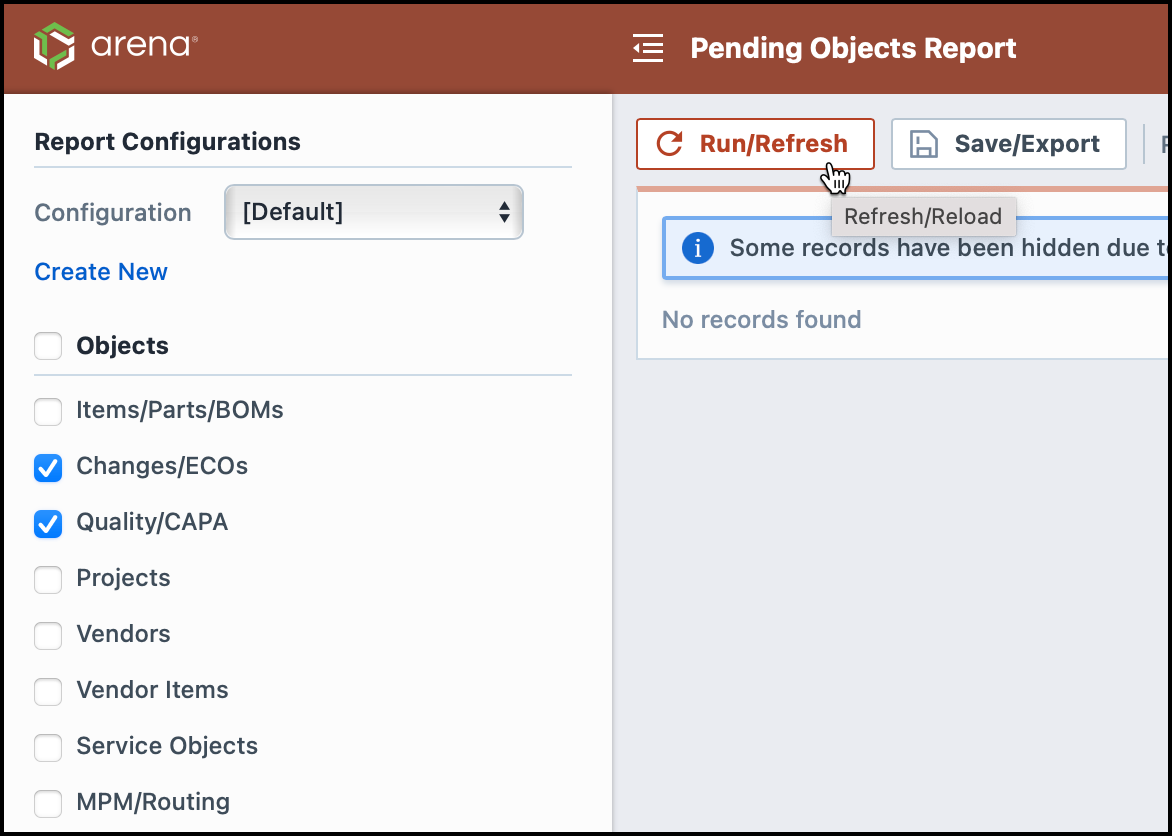The image size is (1172, 836).
Task: Click the Arena logo icon
Action: tap(55, 46)
